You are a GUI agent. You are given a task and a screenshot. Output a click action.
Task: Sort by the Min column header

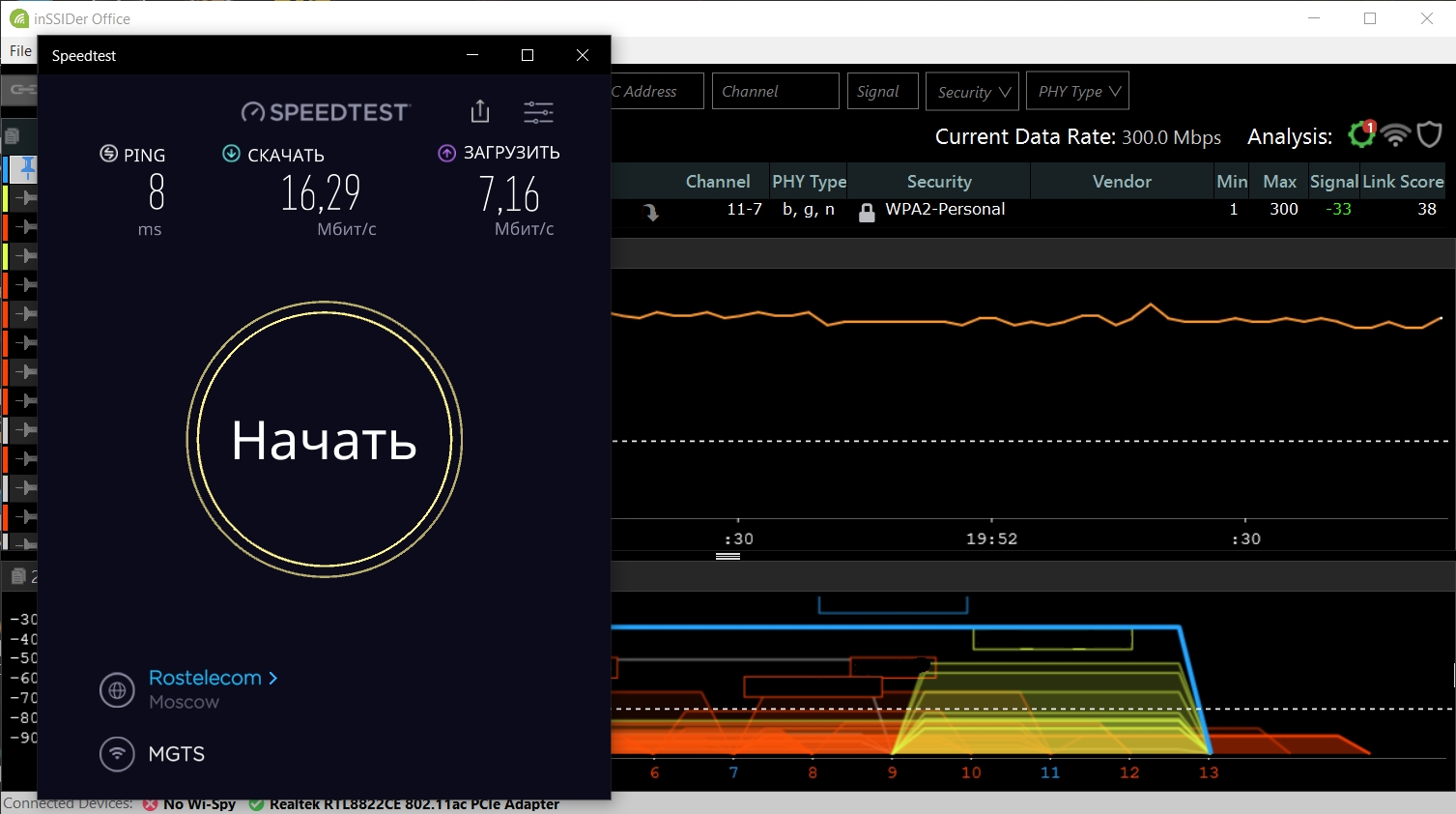(1232, 181)
